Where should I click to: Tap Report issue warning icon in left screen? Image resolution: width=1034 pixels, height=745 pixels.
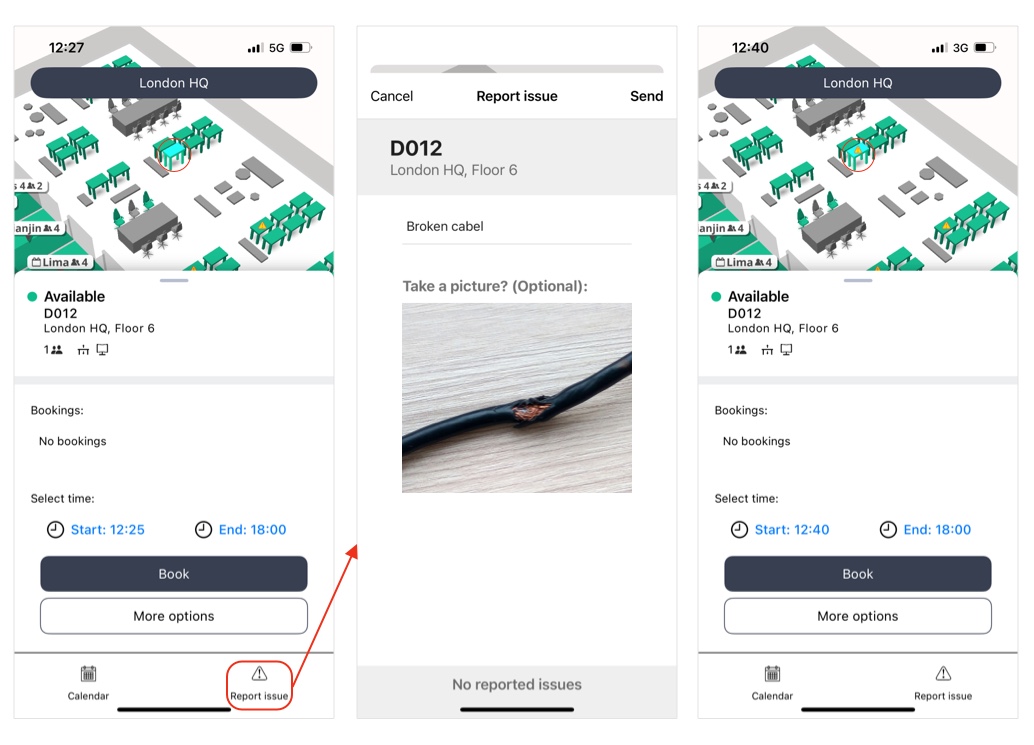click(x=259, y=673)
